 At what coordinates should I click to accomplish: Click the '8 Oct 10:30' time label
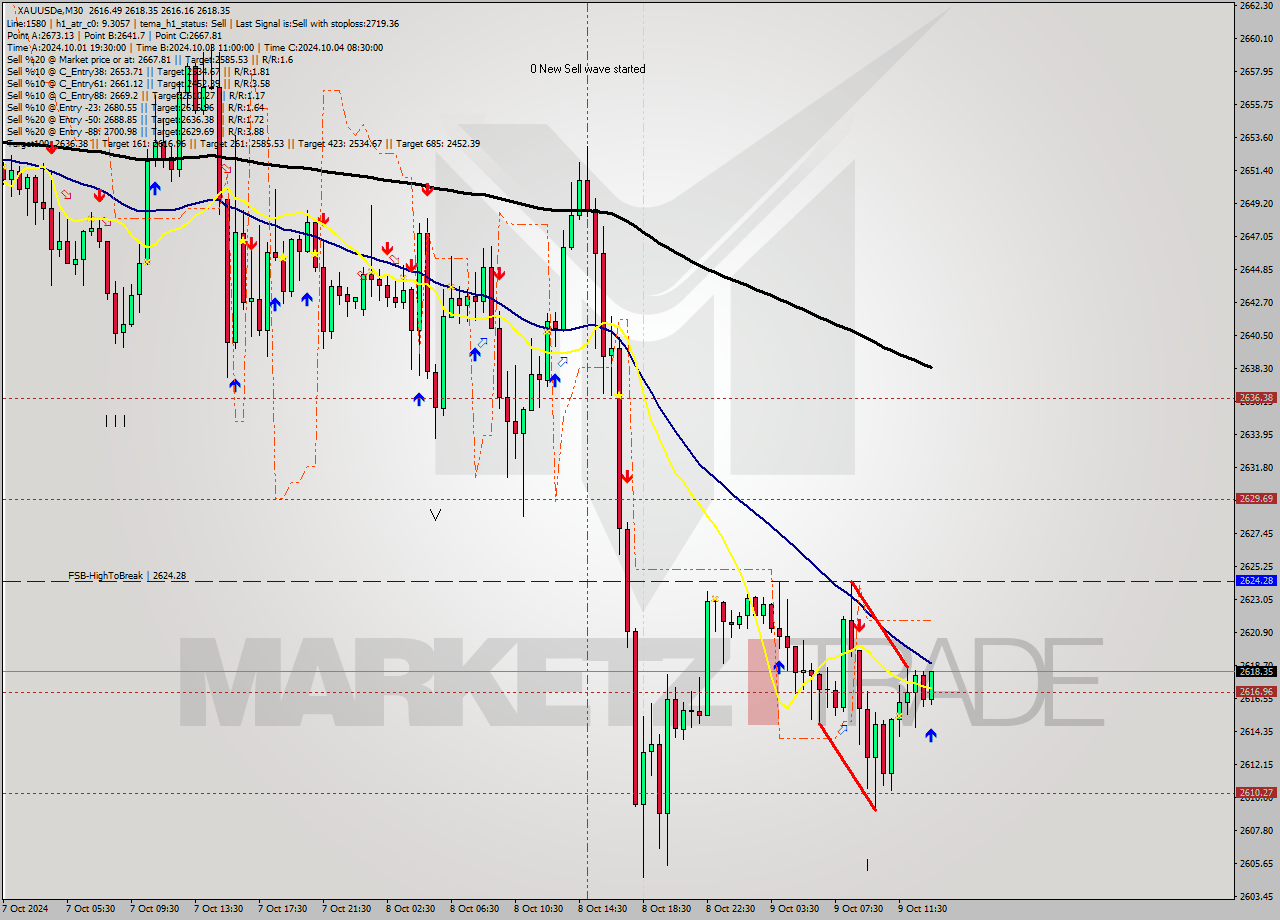tap(538, 909)
